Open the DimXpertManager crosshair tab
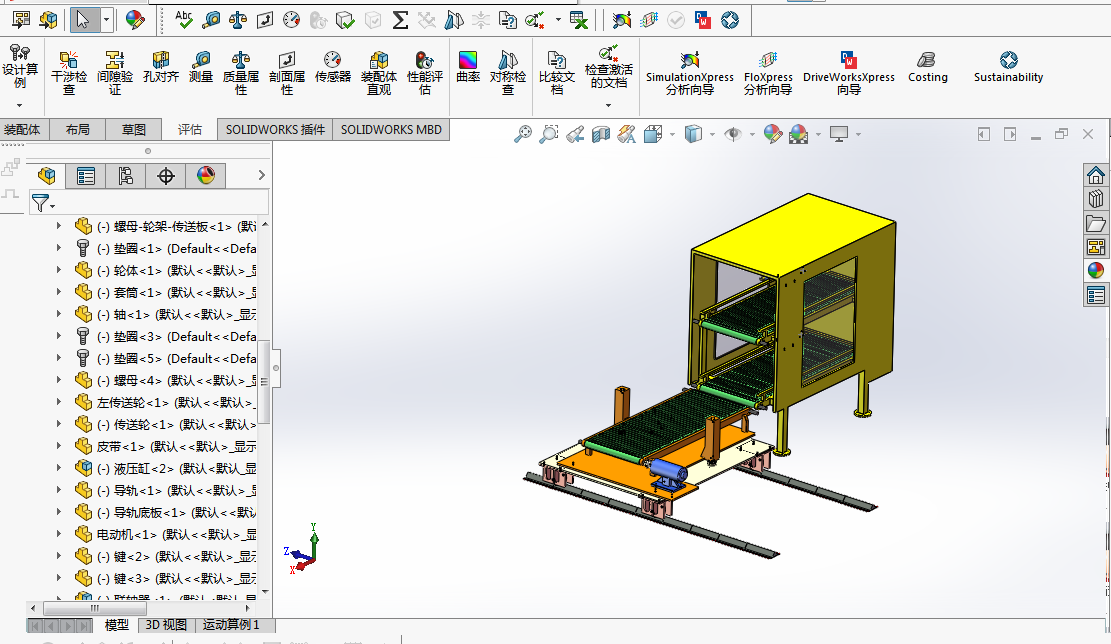The width and height of the screenshot is (1111, 644). pos(166,176)
